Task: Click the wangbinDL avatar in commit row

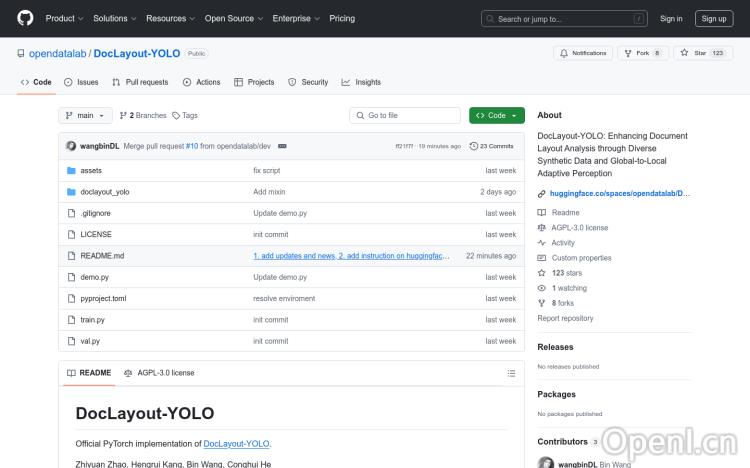Action: tap(71, 146)
